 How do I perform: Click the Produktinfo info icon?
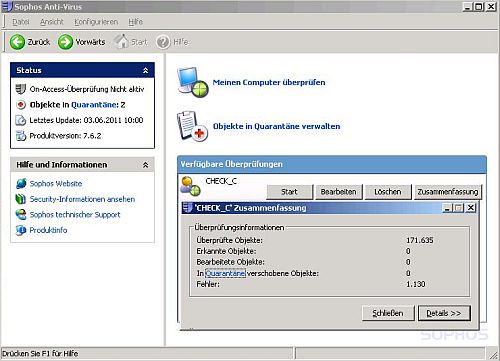point(21,230)
